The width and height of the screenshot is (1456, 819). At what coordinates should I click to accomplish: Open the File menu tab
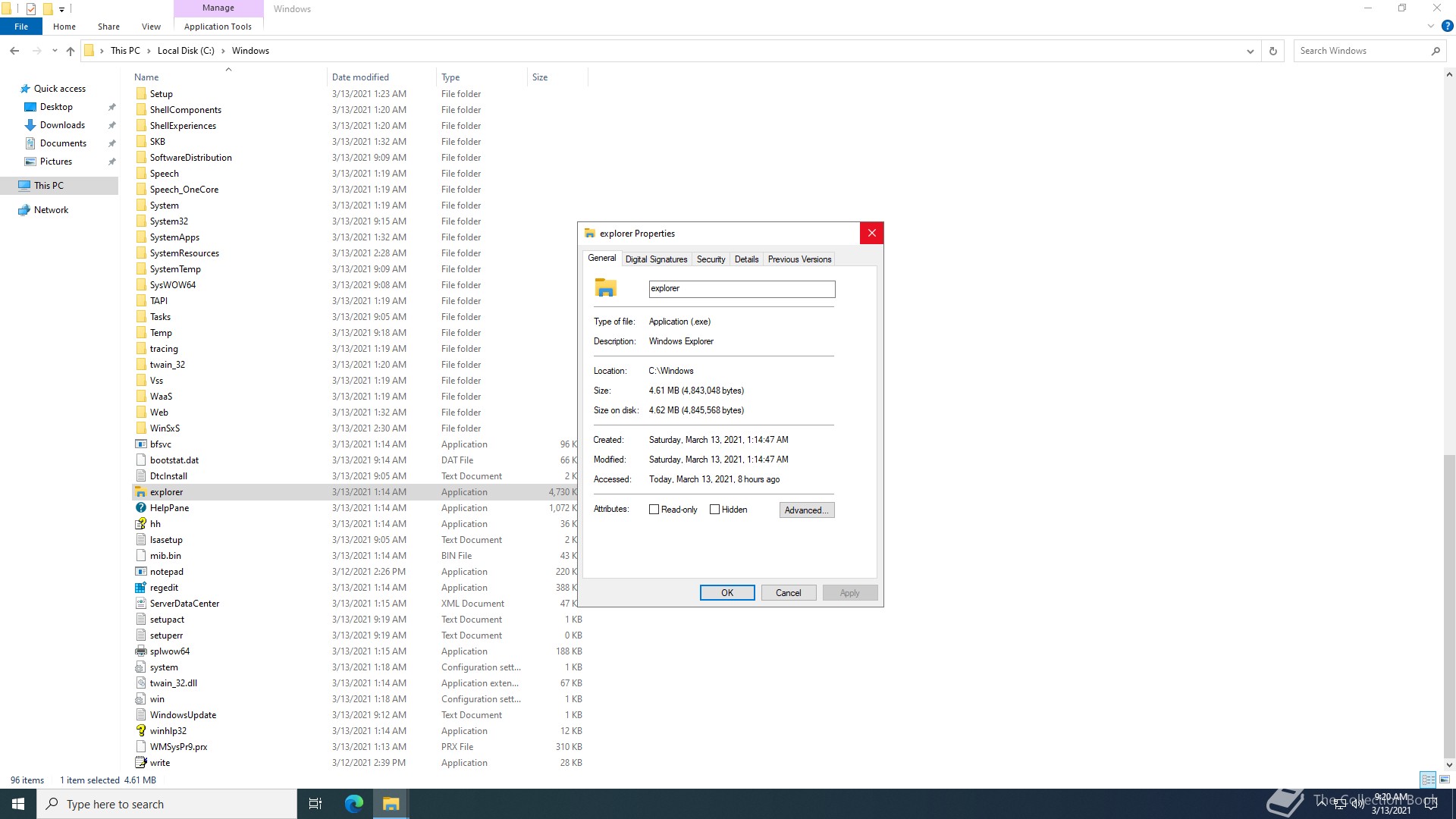click(21, 27)
